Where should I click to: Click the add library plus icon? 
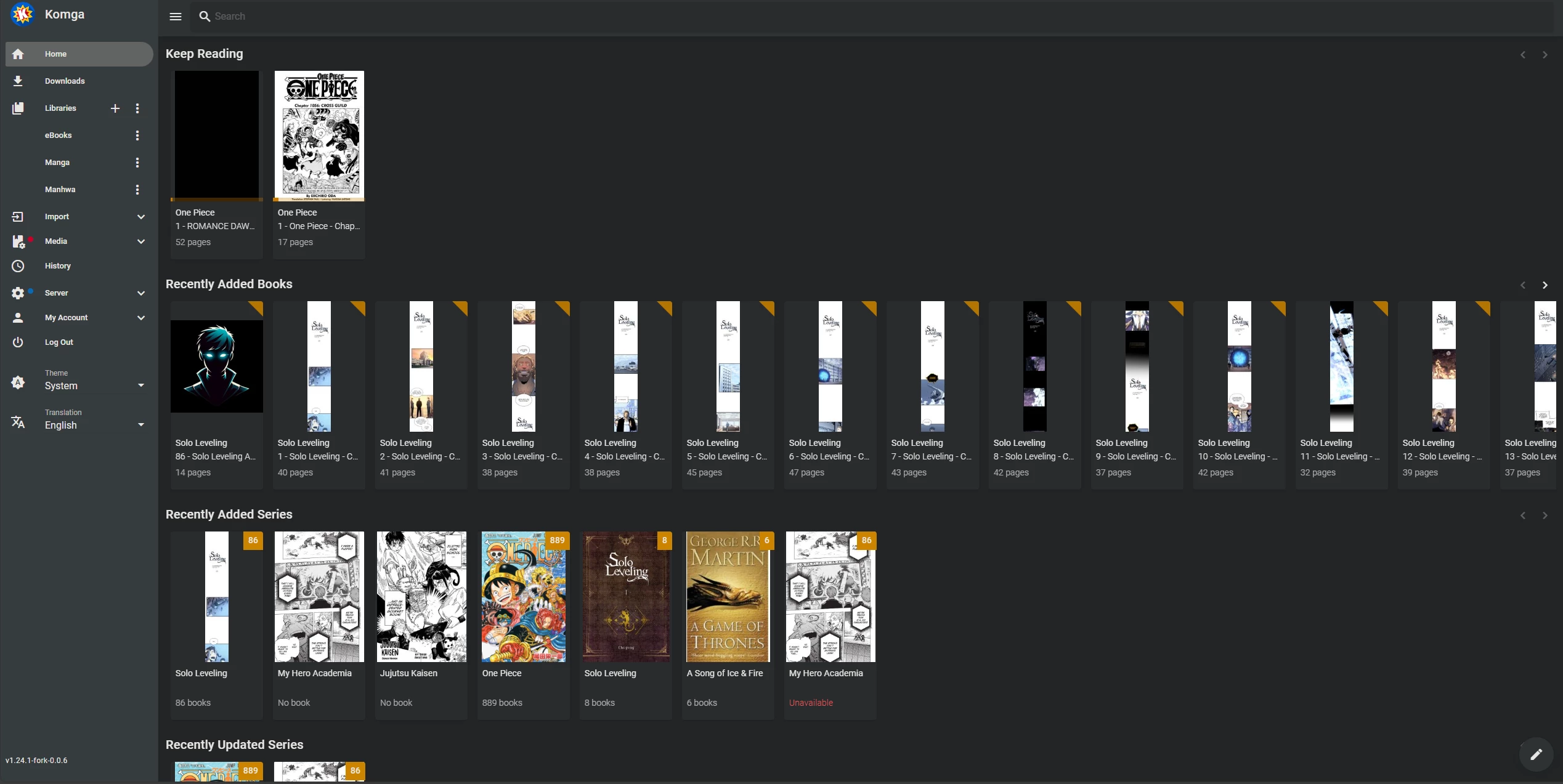(x=115, y=108)
